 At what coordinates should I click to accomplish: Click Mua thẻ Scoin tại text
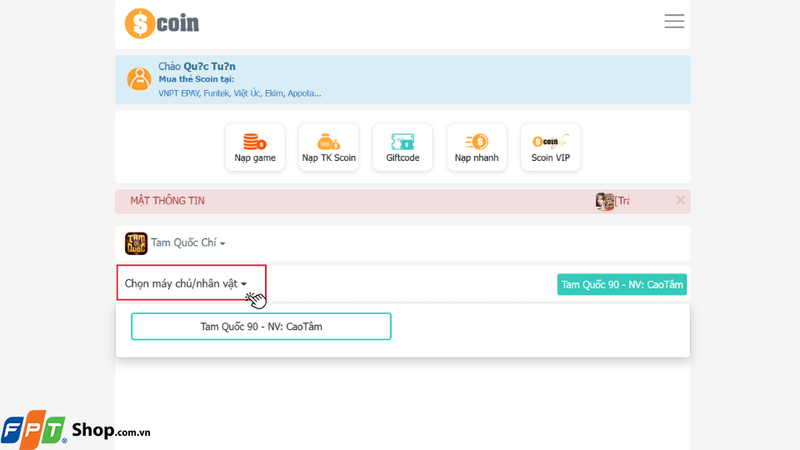point(196,79)
